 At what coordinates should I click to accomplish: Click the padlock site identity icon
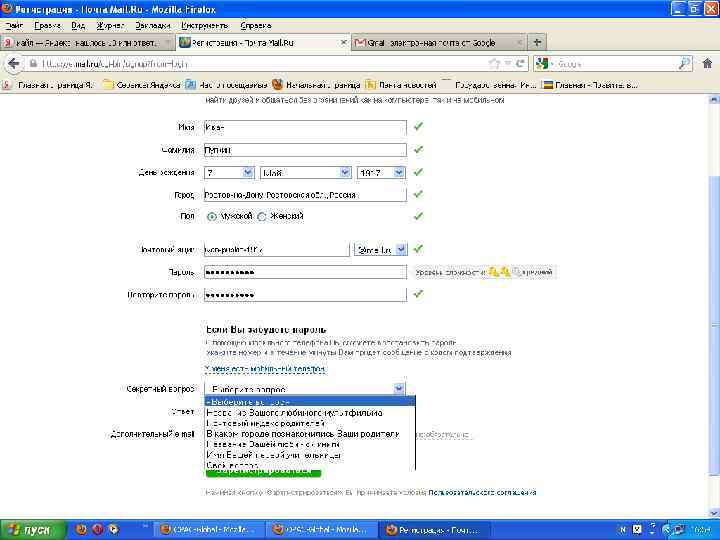click(33, 64)
